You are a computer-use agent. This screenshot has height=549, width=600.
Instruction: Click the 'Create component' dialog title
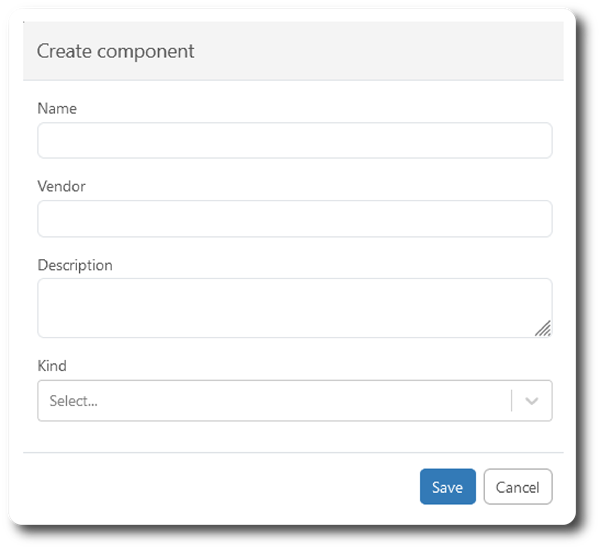[116, 51]
